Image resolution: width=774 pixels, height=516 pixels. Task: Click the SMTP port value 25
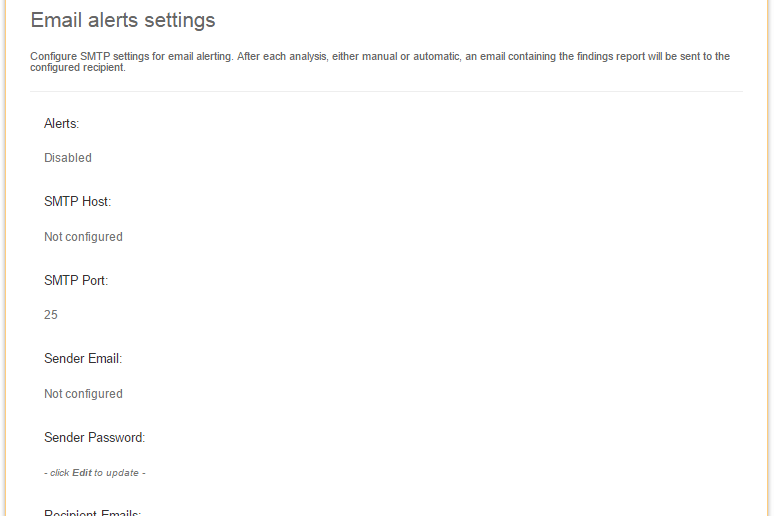51,315
